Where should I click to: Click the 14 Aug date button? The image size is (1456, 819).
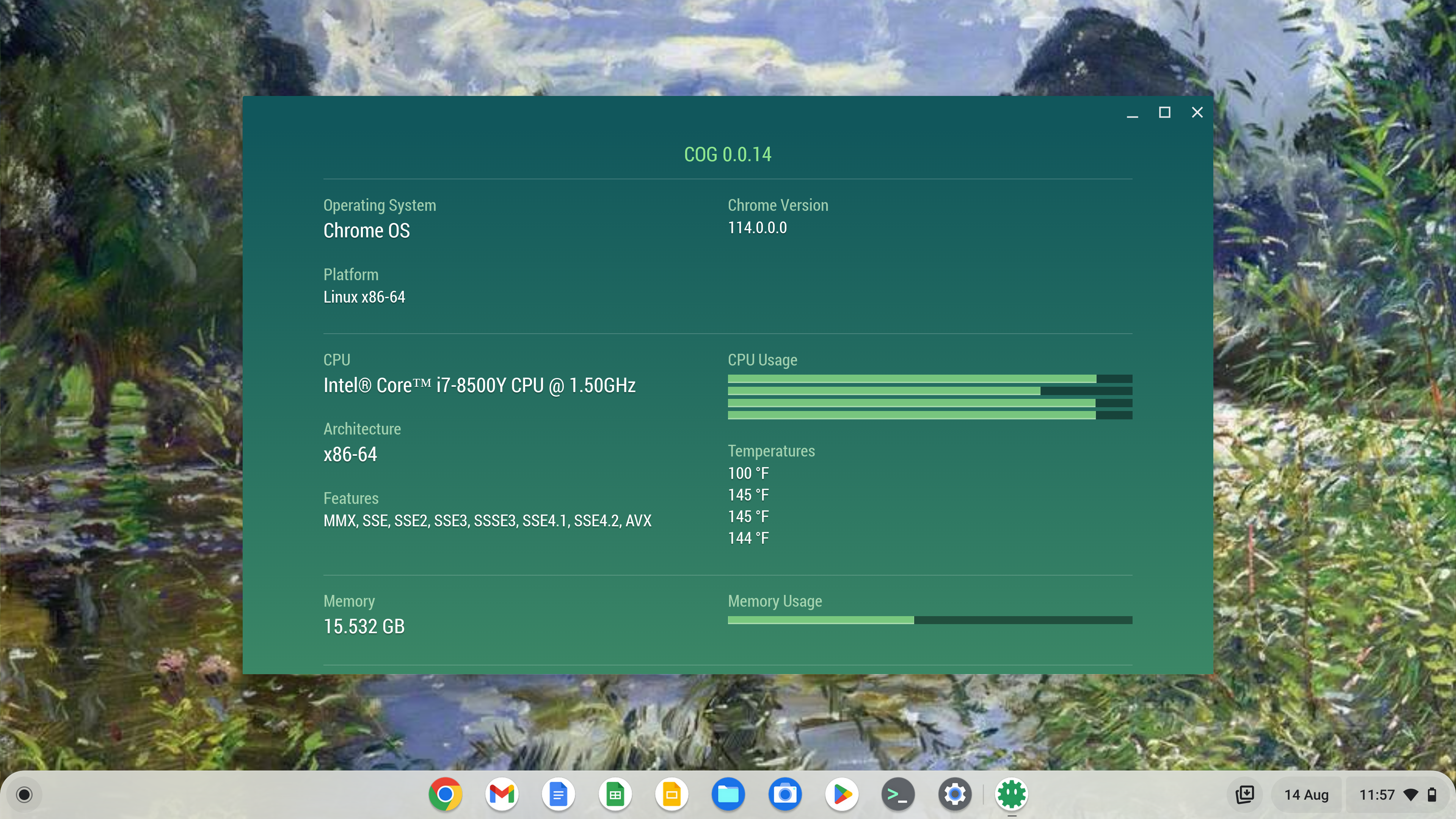(x=1305, y=795)
